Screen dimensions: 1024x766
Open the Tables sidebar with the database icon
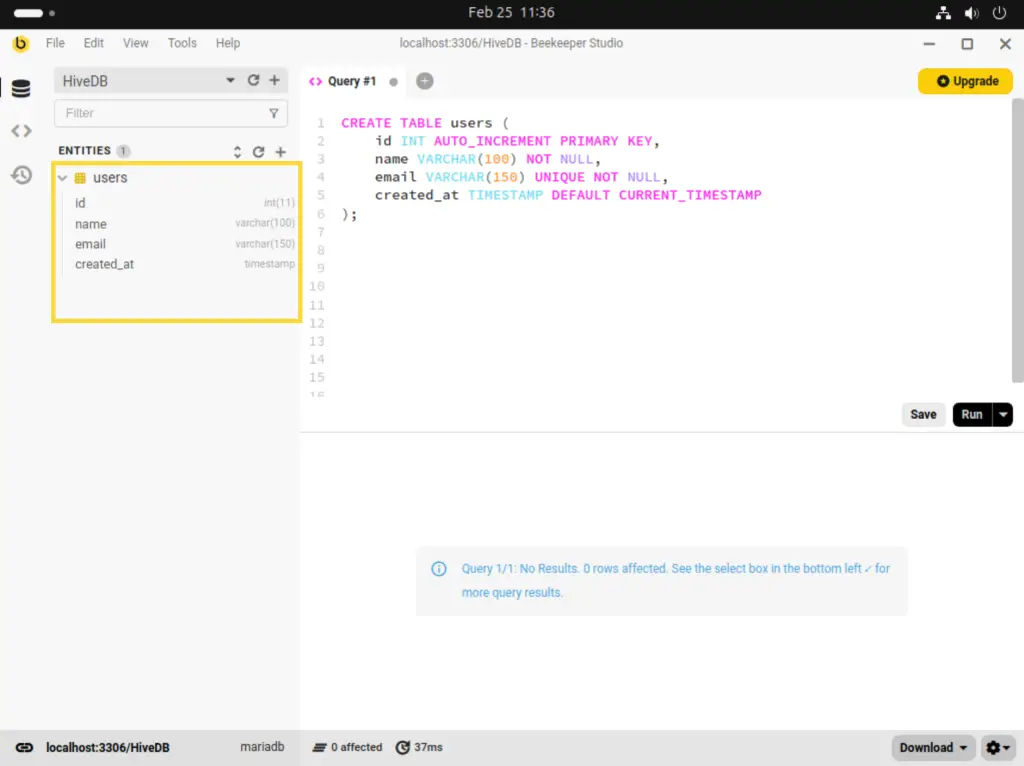click(x=21, y=87)
